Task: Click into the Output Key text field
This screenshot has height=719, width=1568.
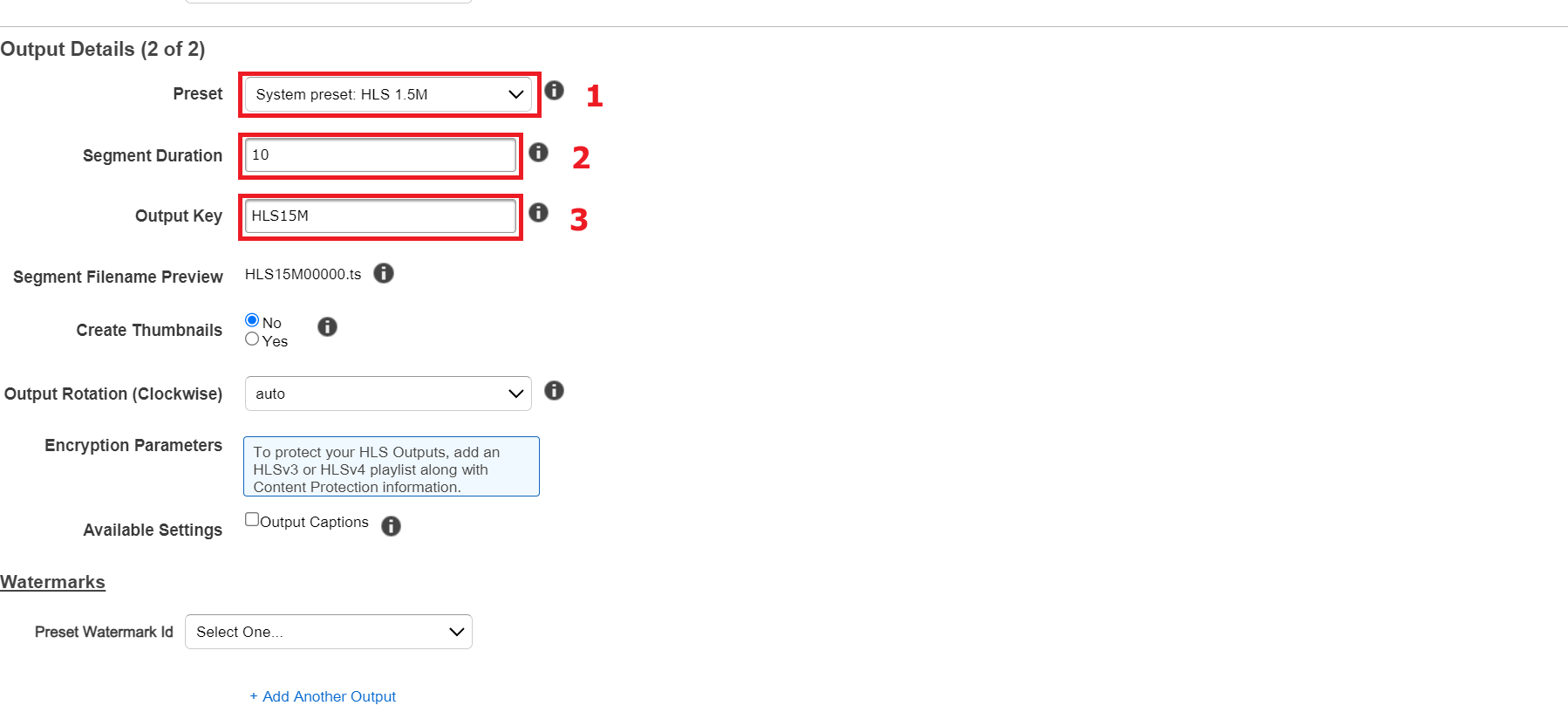Action: pos(380,216)
